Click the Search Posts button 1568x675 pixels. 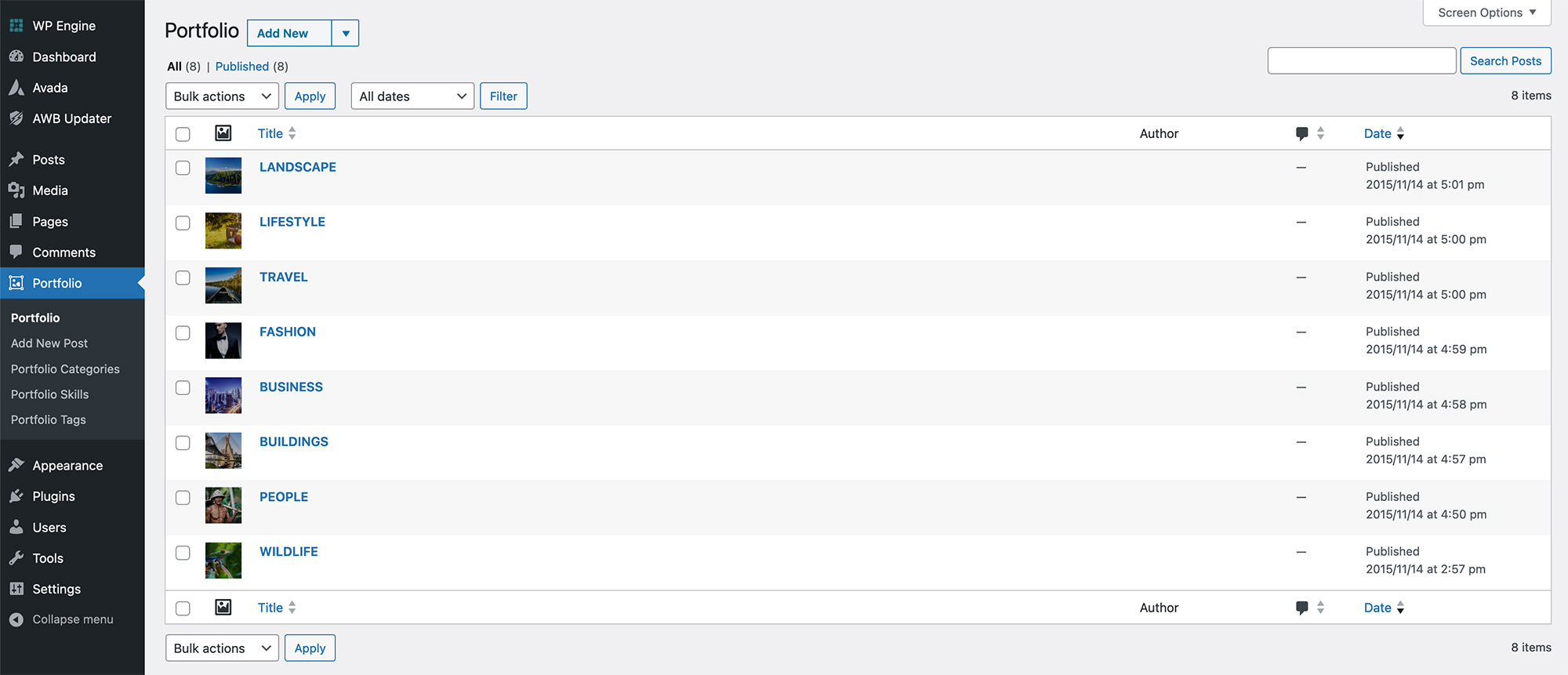[1505, 61]
